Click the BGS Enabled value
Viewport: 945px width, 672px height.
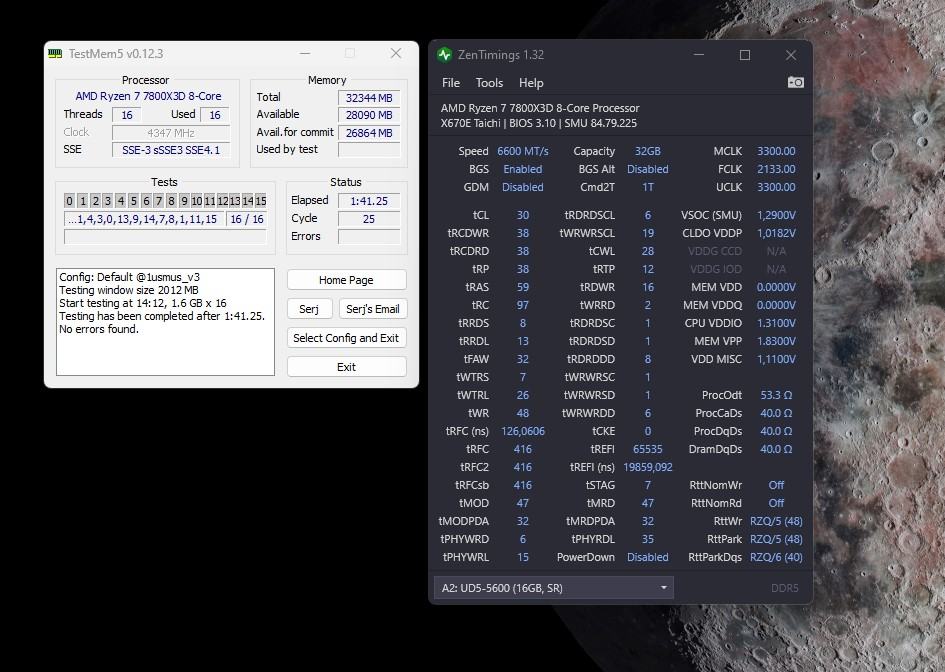pyautogui.click(x=523, y=169)
